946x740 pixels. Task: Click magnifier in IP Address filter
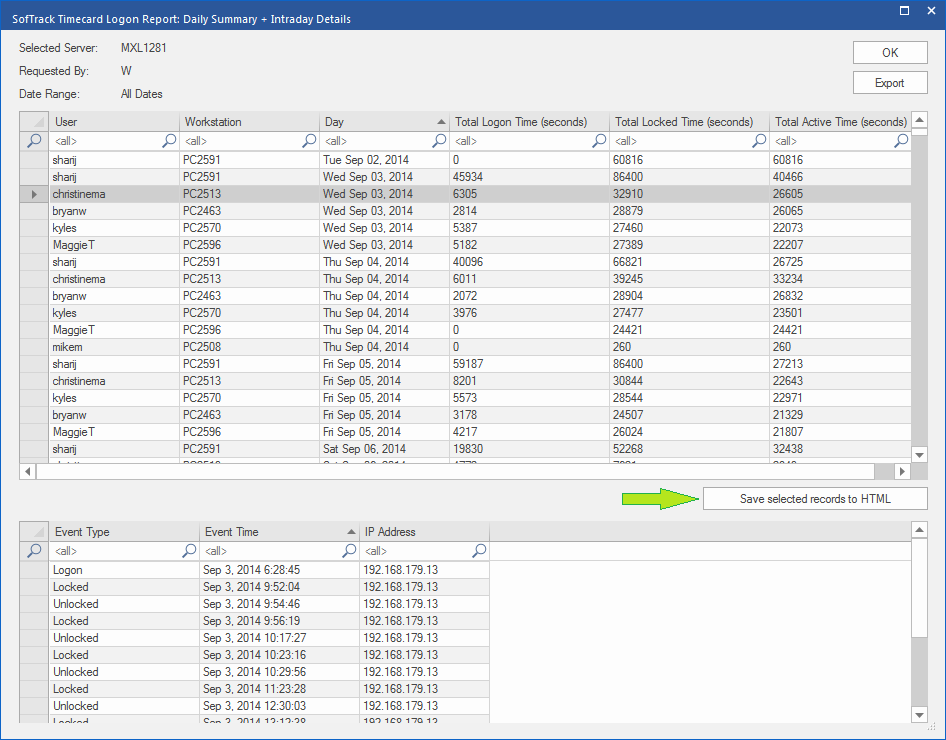tap(479, 551)
